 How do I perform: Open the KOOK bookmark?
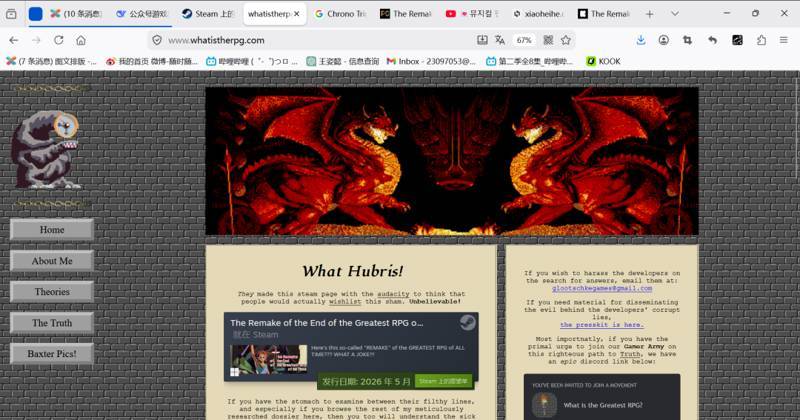pos(604,61)
